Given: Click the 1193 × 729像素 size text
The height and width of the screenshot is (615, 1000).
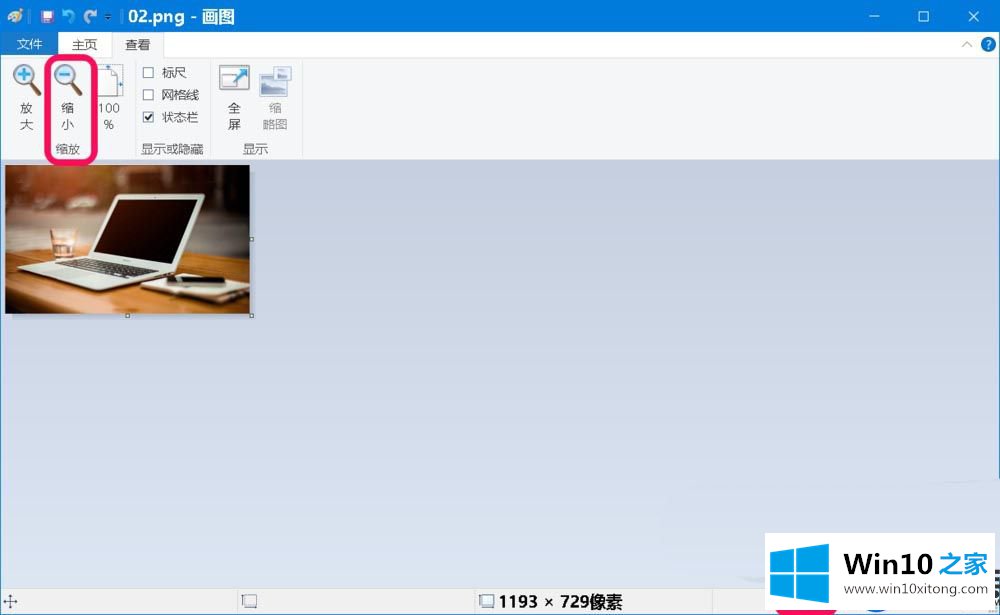Looking at the screenshot, I should pos(561,602).
